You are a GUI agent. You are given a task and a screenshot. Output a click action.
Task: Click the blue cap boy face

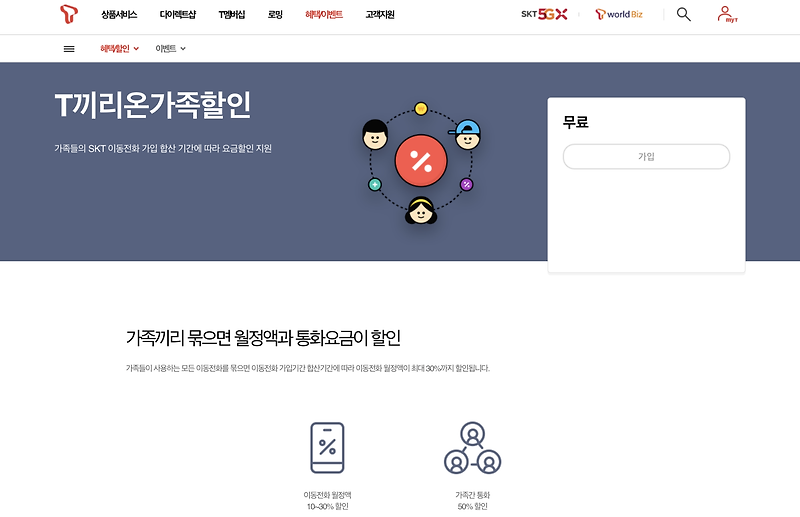click(x=466, y=134)
